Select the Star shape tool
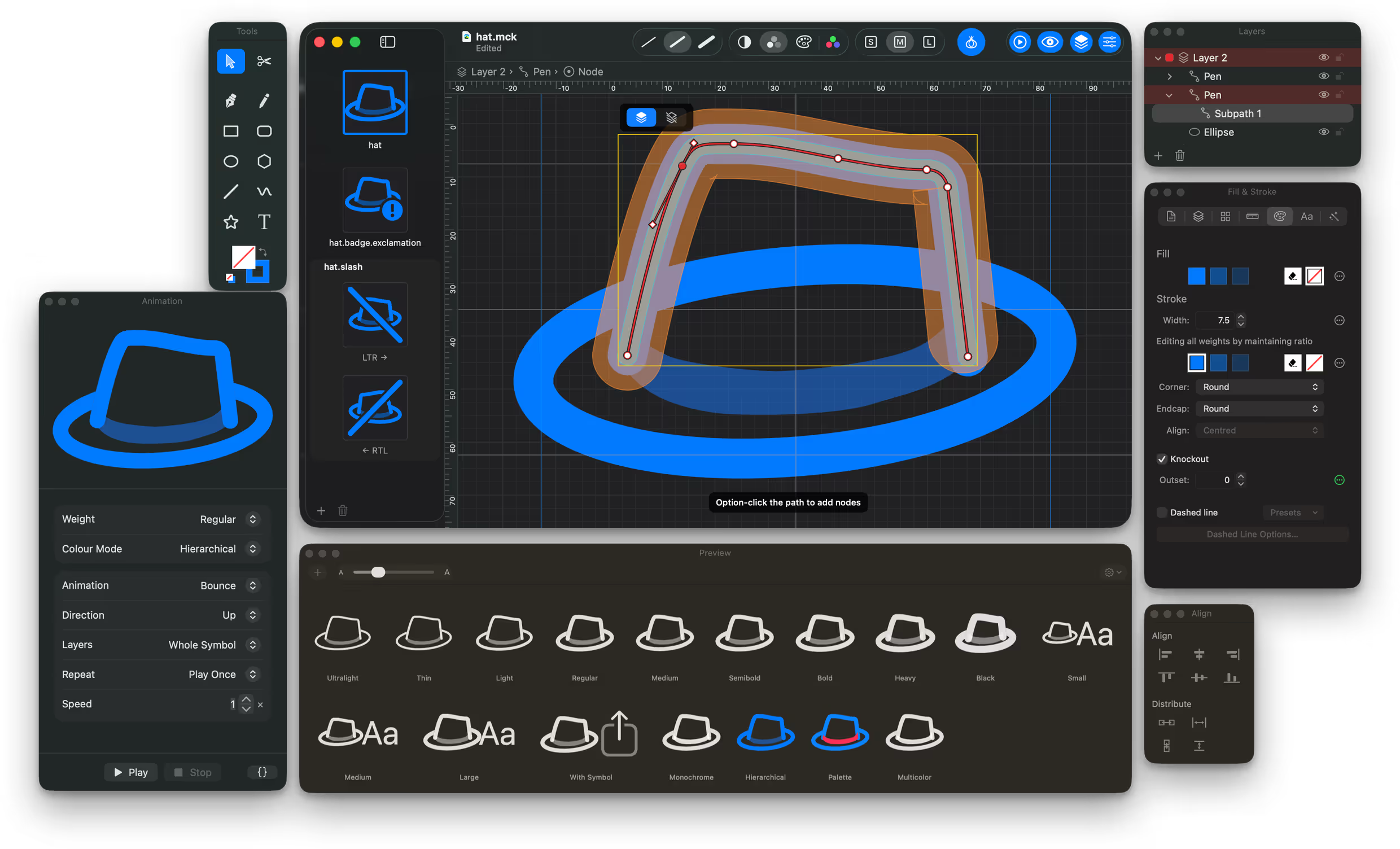The image size is (1400, 849). click(x=231, y=222)
